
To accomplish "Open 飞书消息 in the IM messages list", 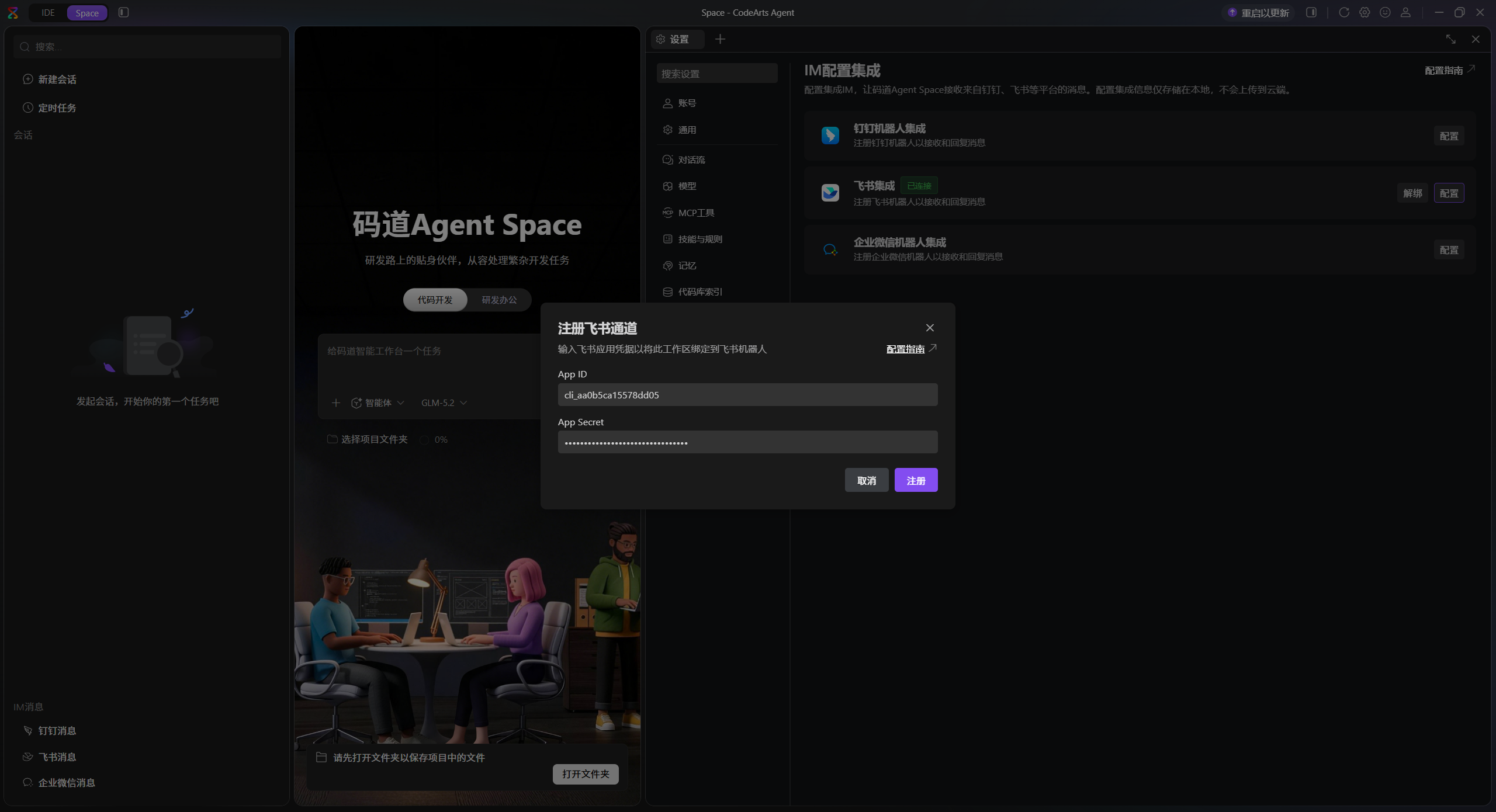I will coord(147,757).
